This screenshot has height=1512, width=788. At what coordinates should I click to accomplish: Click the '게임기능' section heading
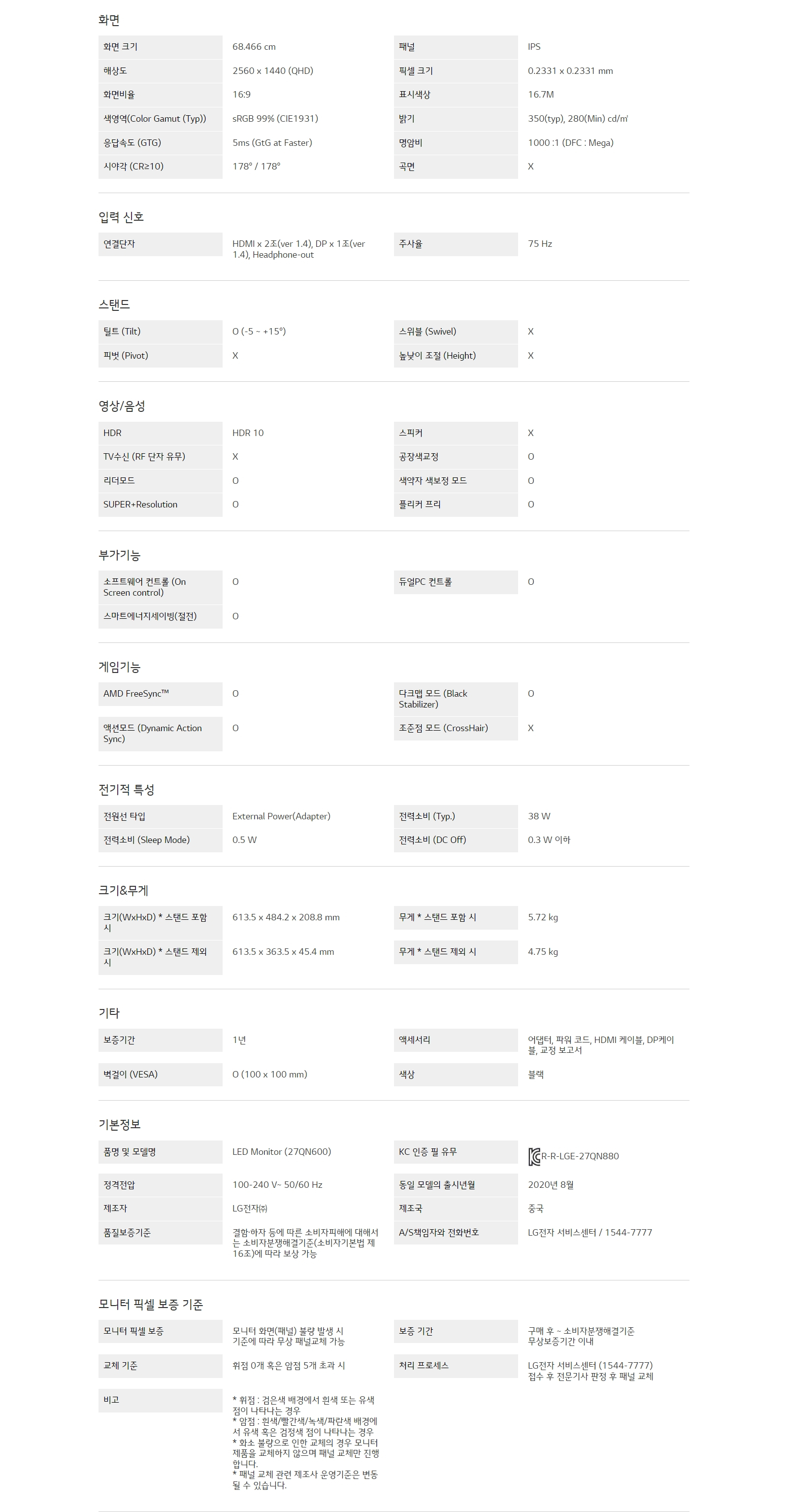tap(120, 667)
